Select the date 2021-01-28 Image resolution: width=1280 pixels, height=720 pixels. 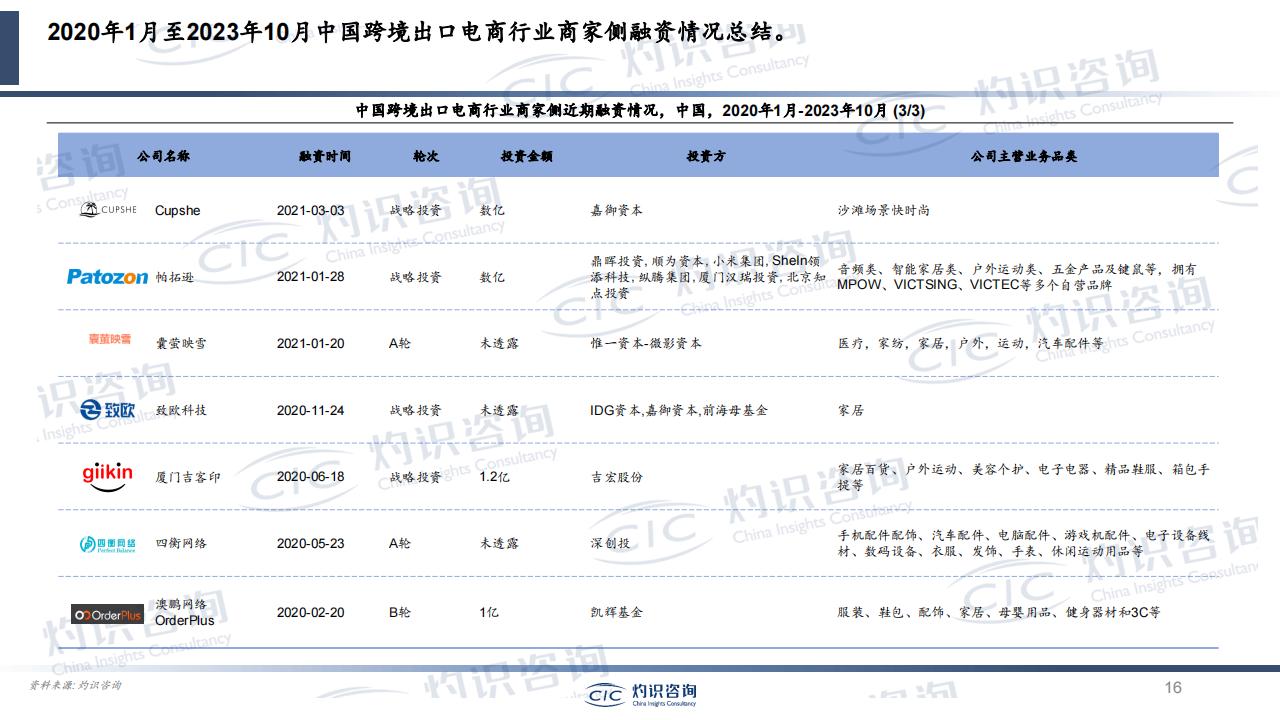[x=310, y=277]
